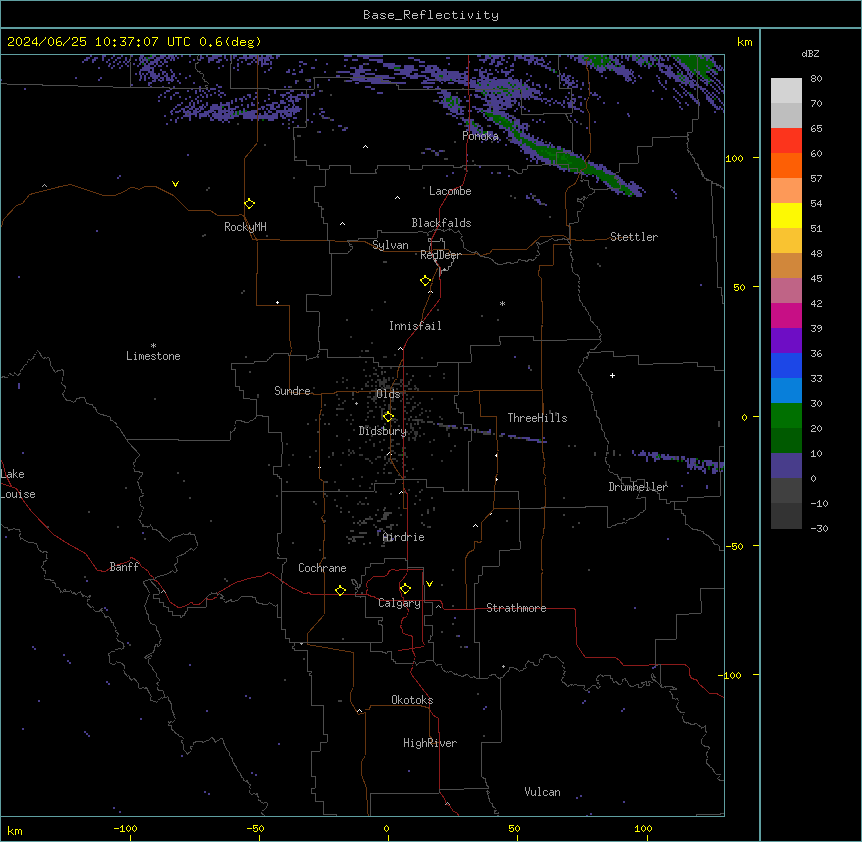This screenshot has height=842, width=862.
Task: Click the HighRiver label
Action: [430, 743]
